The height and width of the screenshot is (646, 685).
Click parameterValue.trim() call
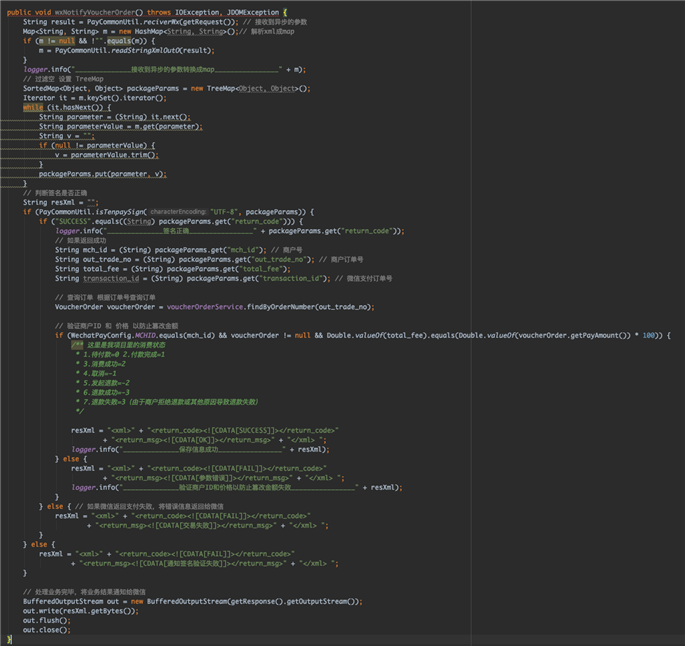113,155
